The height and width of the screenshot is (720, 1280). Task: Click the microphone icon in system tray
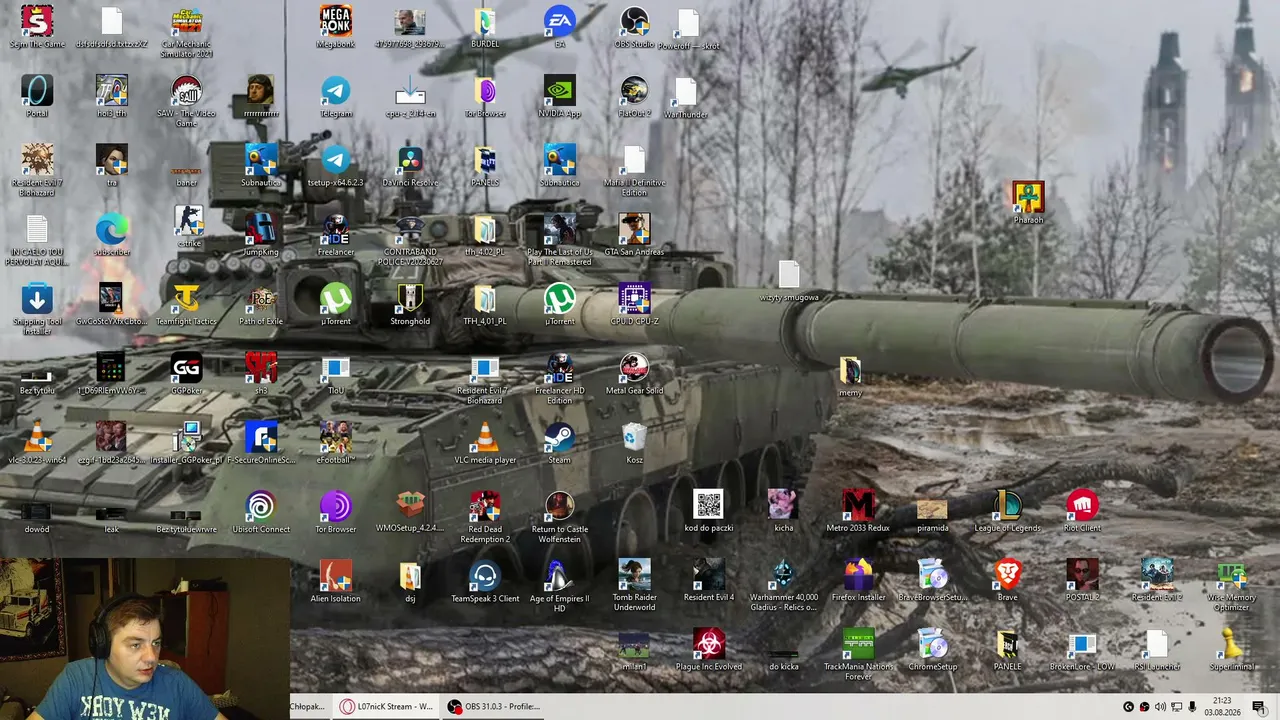1192,707
